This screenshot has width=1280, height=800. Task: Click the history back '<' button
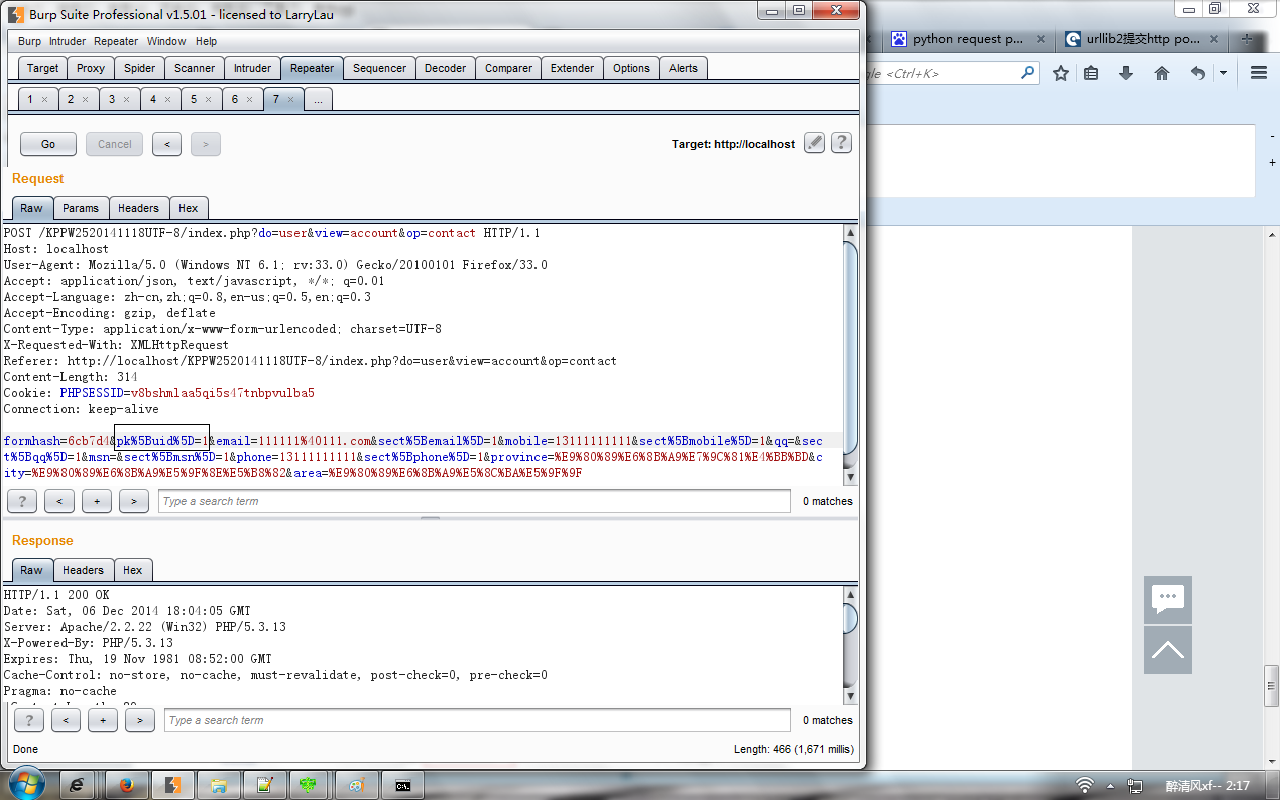click(166, 144)
